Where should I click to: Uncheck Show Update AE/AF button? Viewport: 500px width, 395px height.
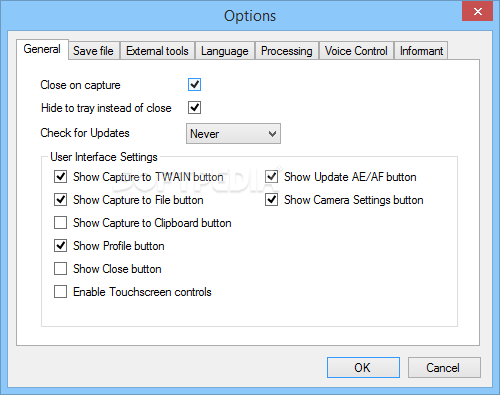(x=272, y=177)
